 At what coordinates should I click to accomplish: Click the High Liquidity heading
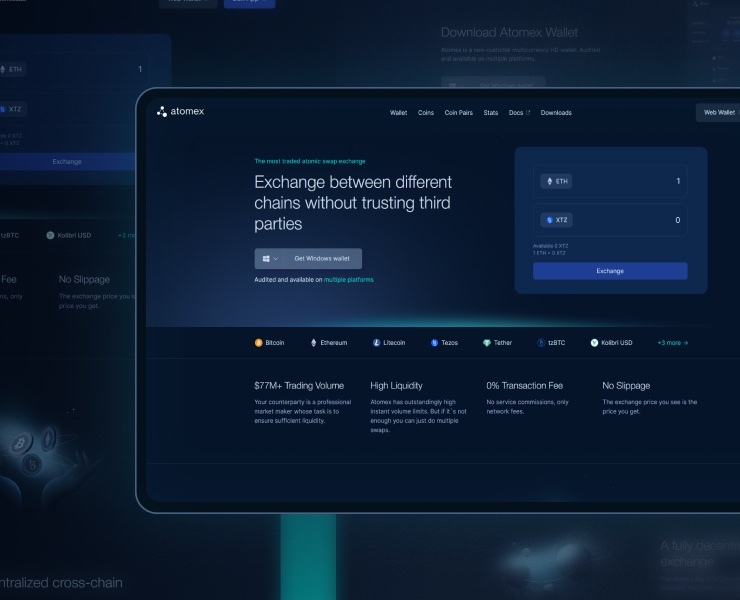[396, 386]
